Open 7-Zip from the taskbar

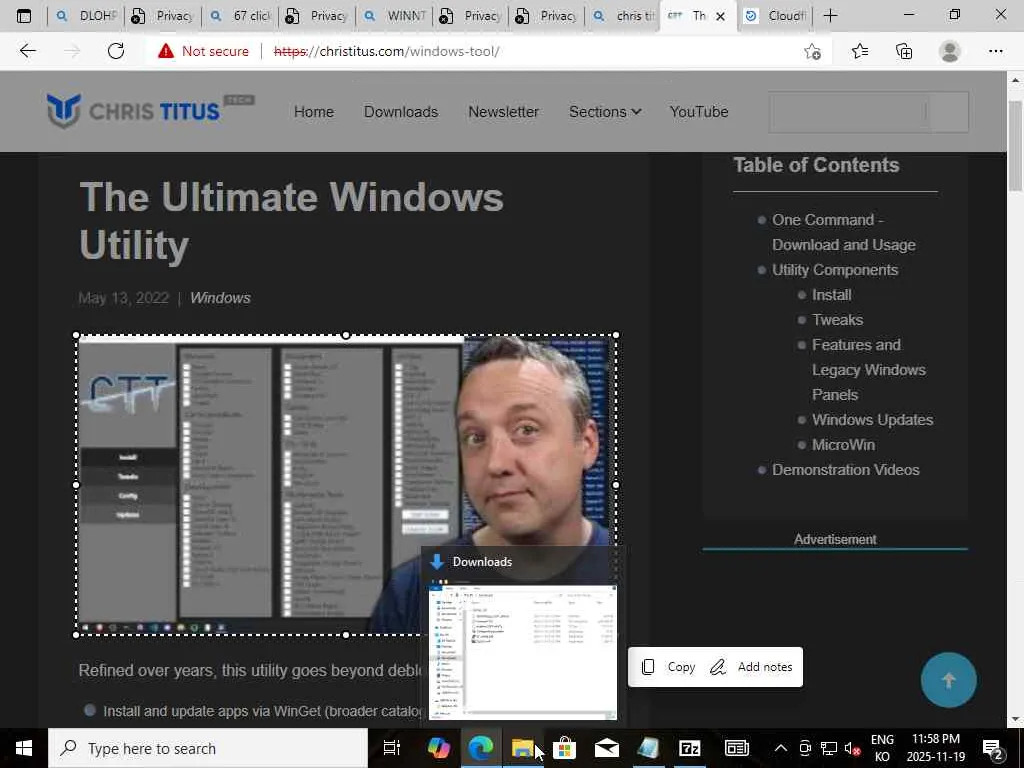tap(690, 748)
